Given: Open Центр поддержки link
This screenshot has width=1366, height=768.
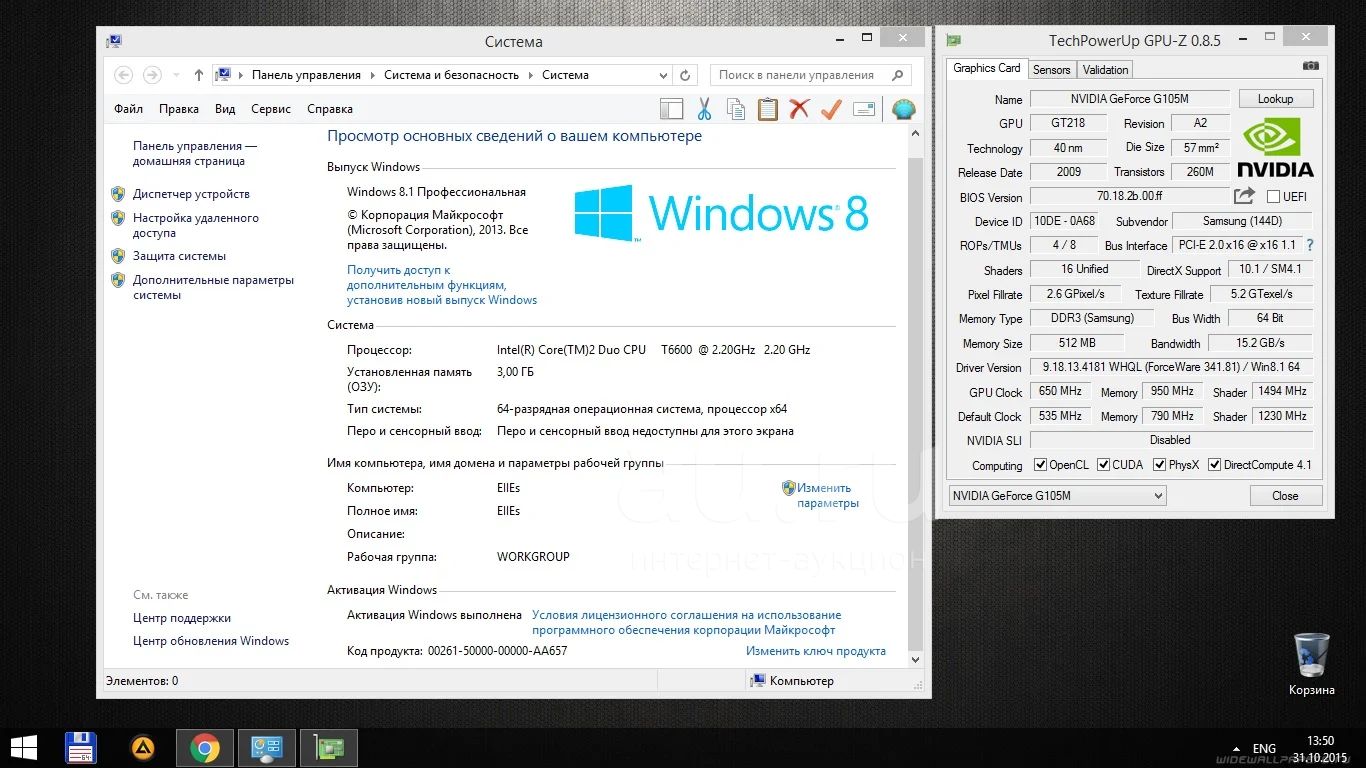Looking at the screenshot, I should point(182,618).
